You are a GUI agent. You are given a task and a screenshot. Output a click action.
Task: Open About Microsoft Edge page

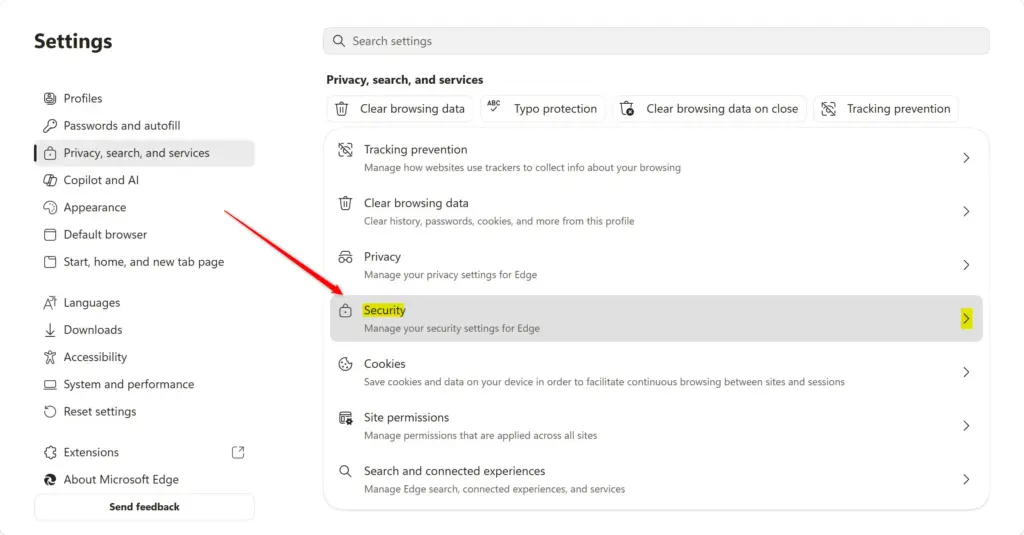[x=144, y=479]
